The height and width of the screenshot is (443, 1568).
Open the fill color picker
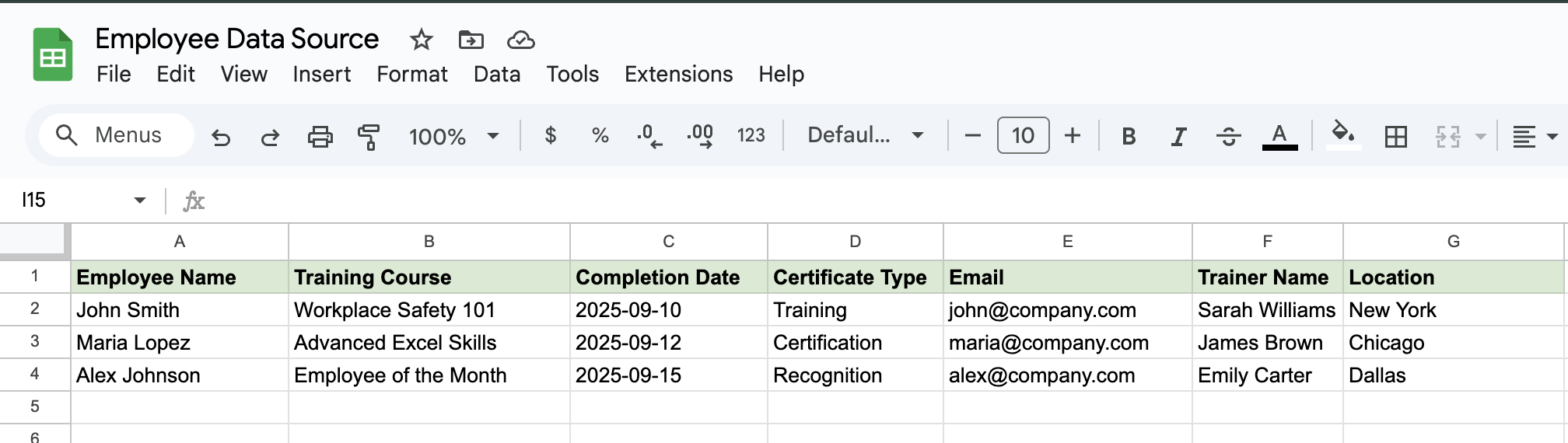click(x=1343, y=135)
